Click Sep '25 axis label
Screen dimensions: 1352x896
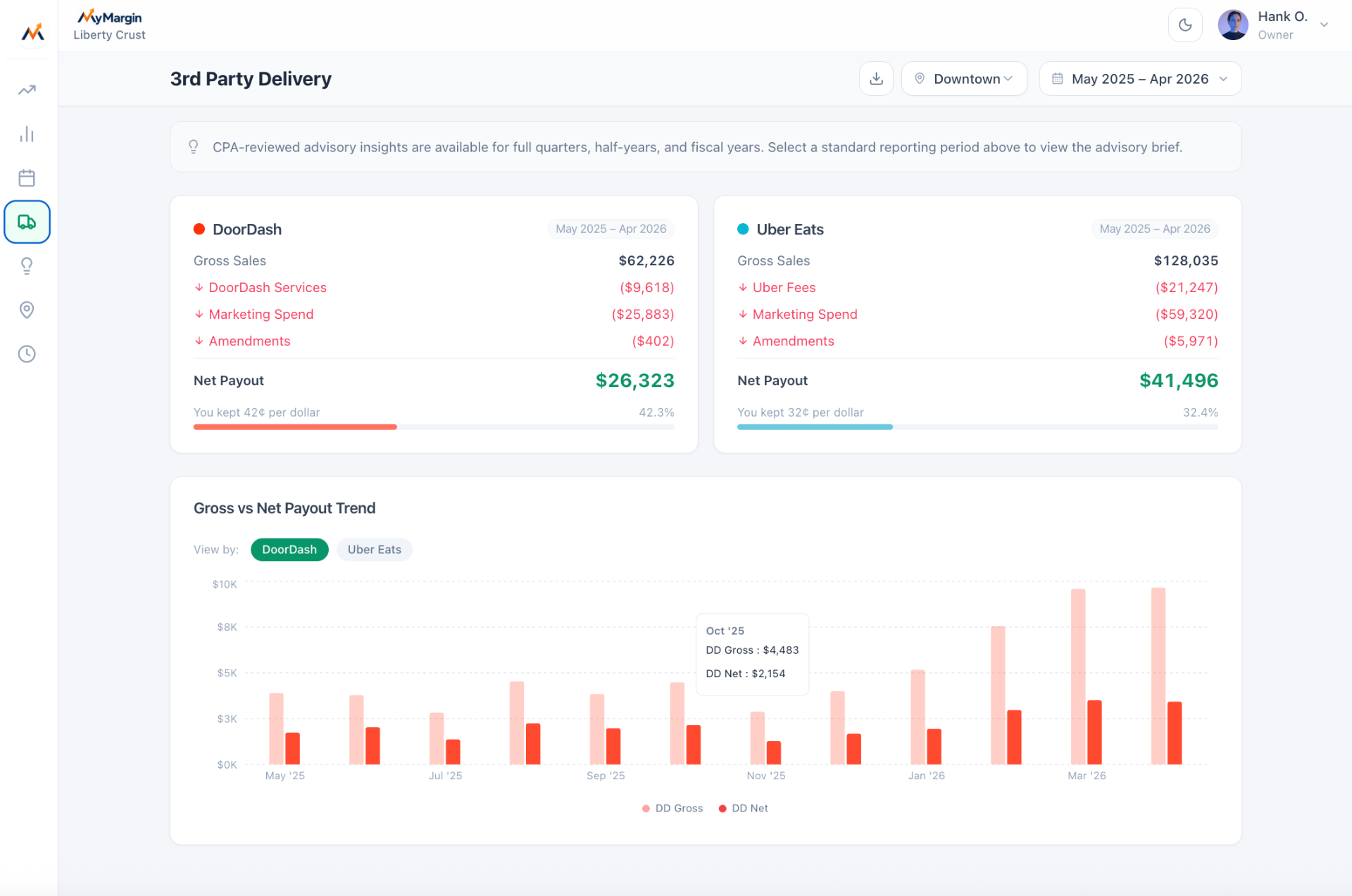(x=606, y=776)
